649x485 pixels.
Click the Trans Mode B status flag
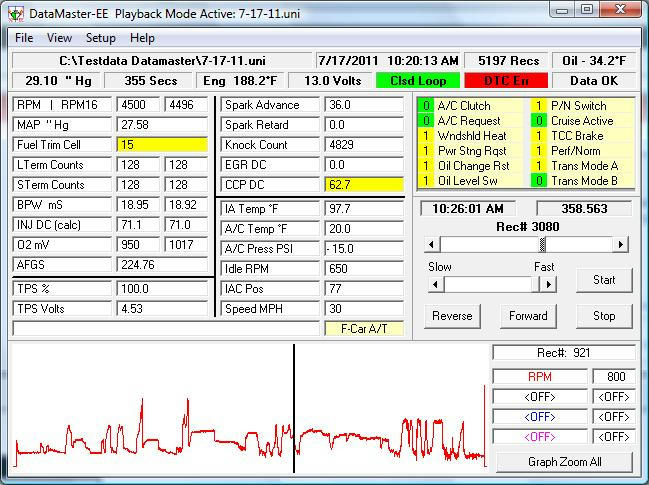point(540,181)
